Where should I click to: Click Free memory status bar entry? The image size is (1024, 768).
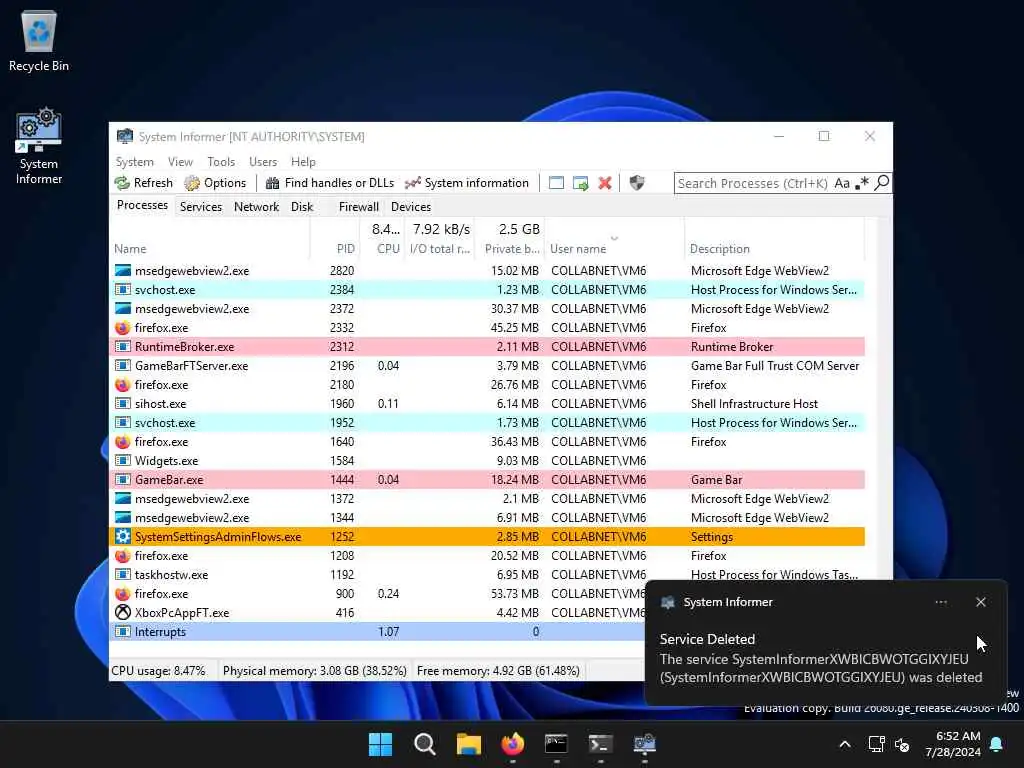pyautogui.click(x=498, y=671)
